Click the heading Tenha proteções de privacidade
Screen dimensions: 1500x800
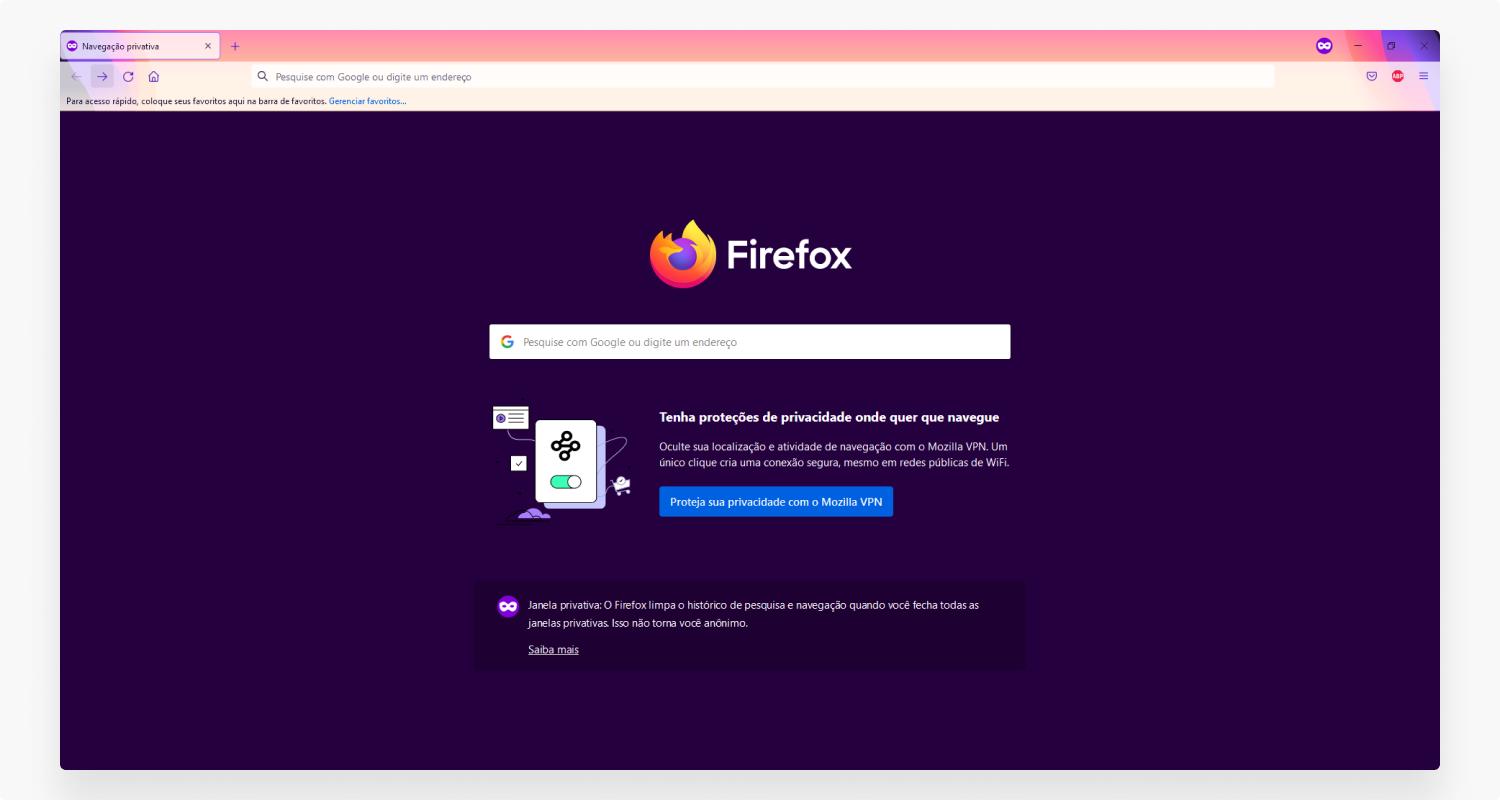(x=829, y=417)
